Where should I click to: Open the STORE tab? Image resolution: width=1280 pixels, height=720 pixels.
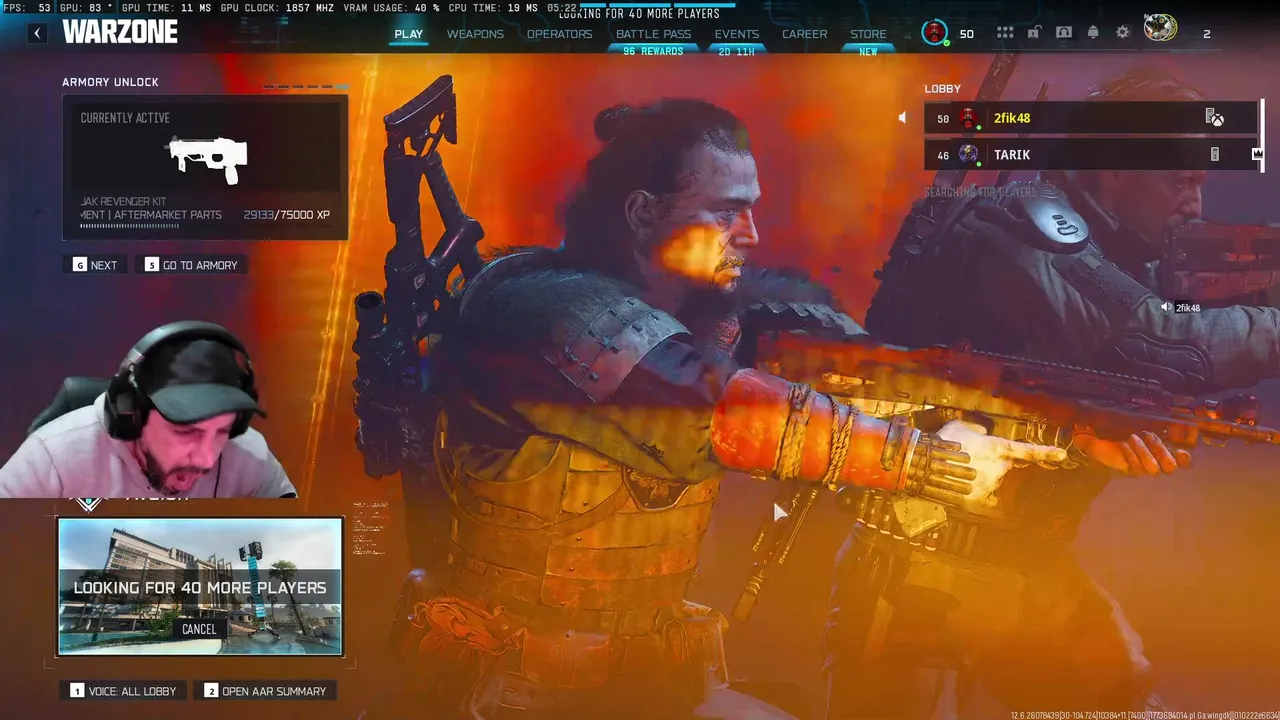pos(868,34)
